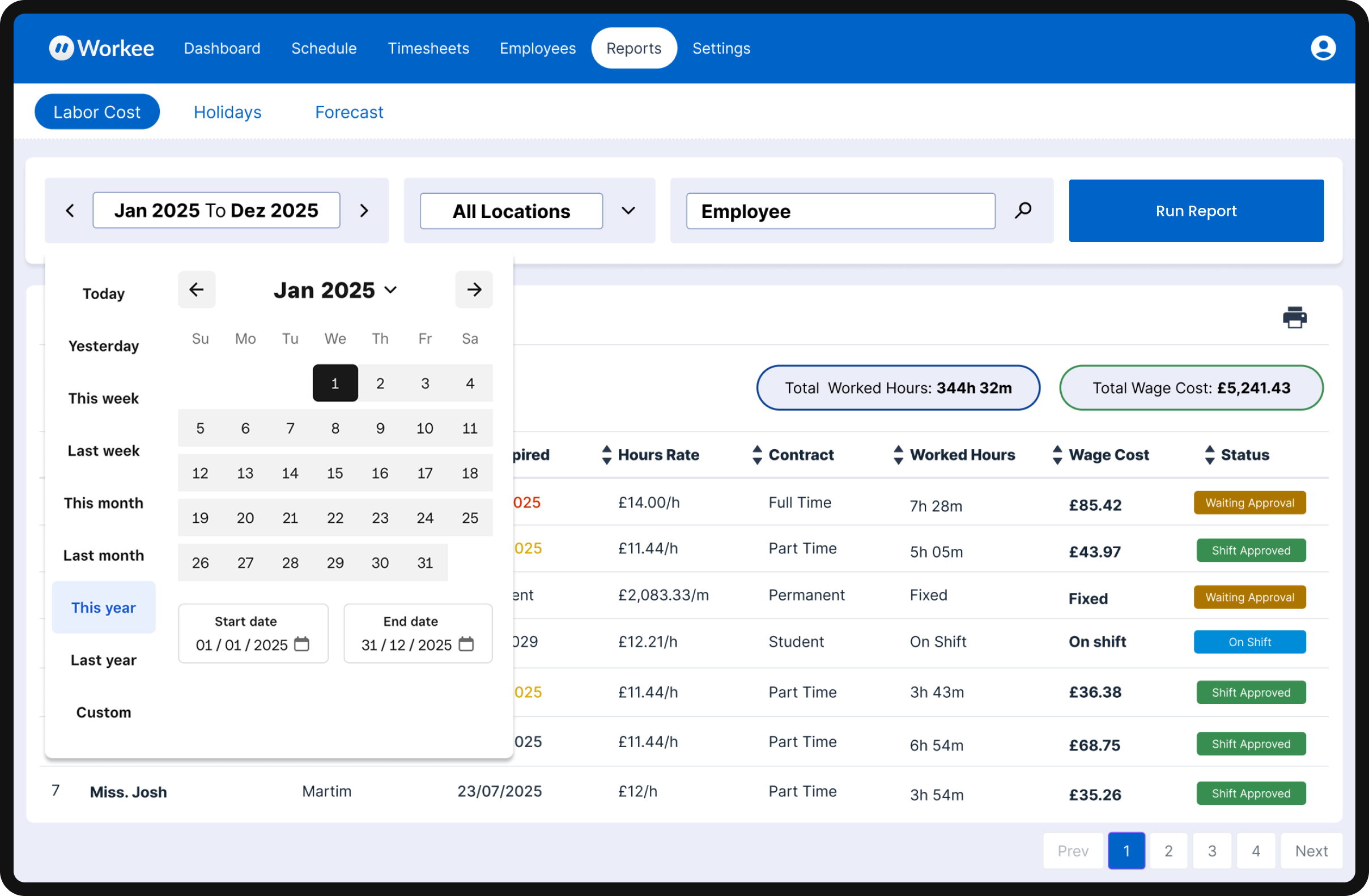1369x896 pixels.
Task: Shift date range forward with right chevron
Action: 364,211
